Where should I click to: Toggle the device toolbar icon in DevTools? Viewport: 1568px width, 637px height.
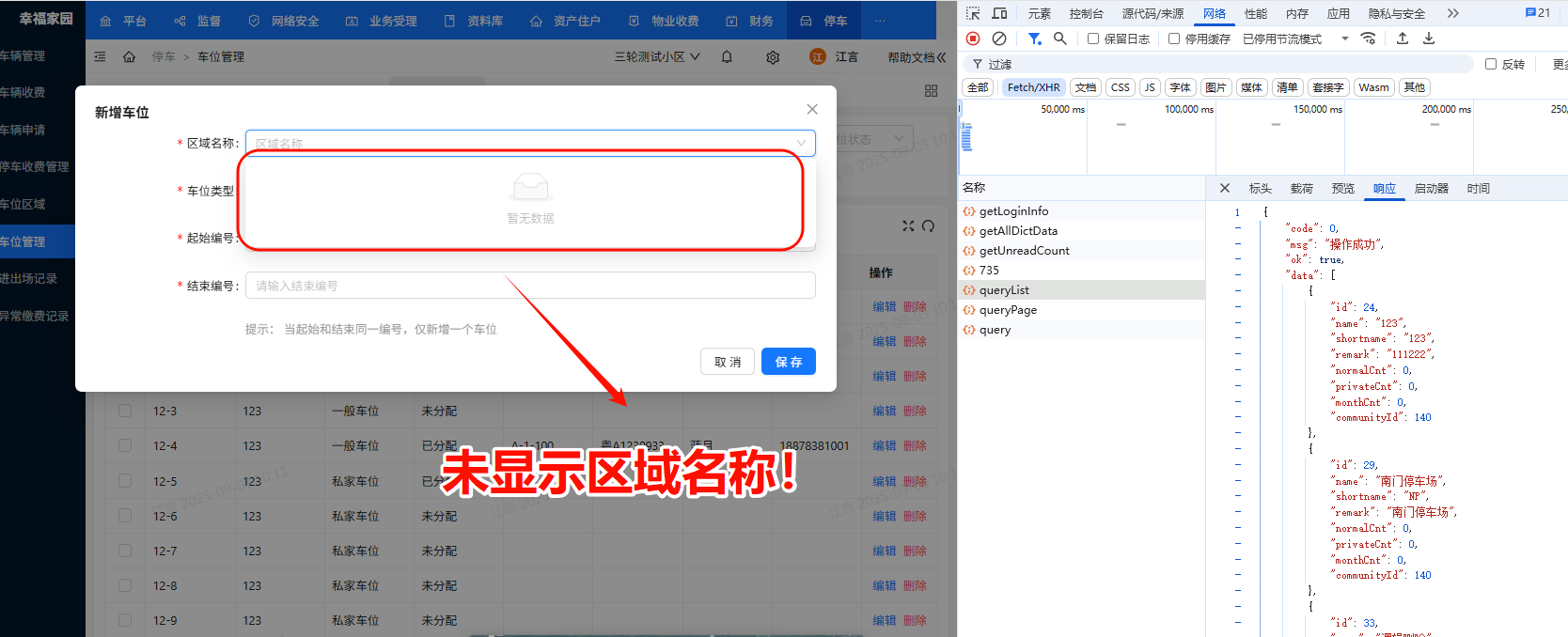[1000, 13]
